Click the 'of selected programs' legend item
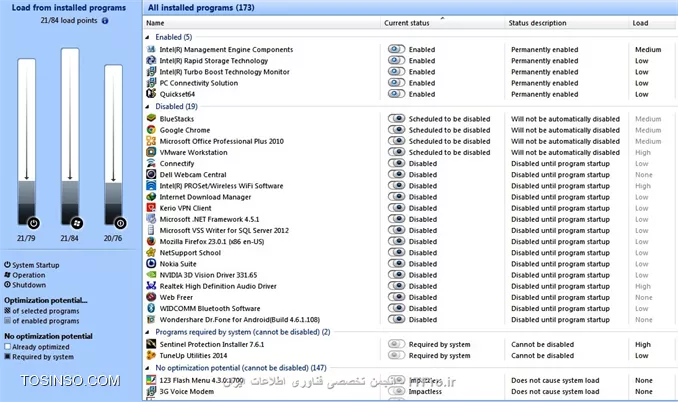Viewport: 678px width, 402px height. click(46, 311)
